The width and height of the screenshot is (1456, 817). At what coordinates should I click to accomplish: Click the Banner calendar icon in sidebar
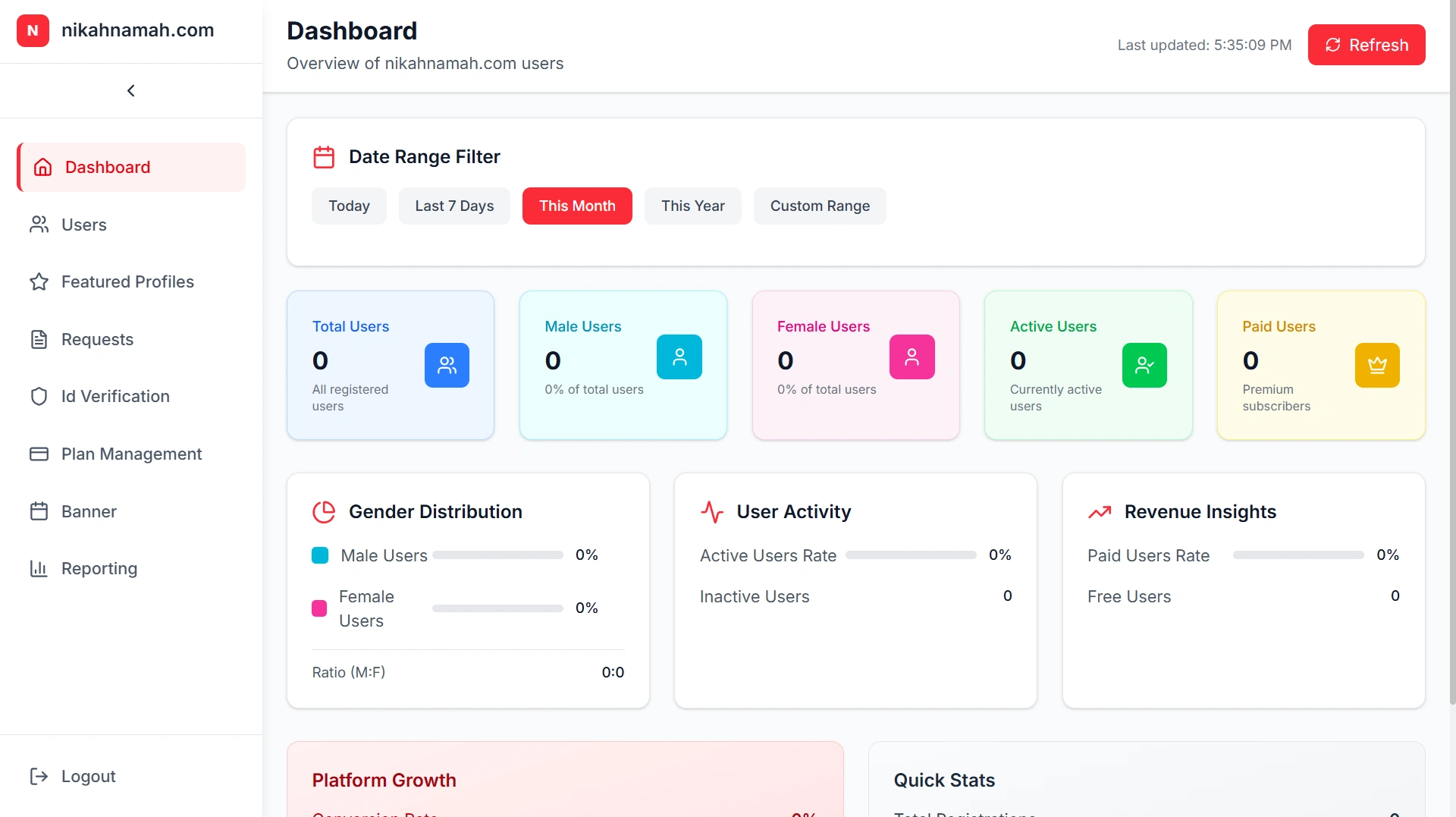[x=39, y=511]
